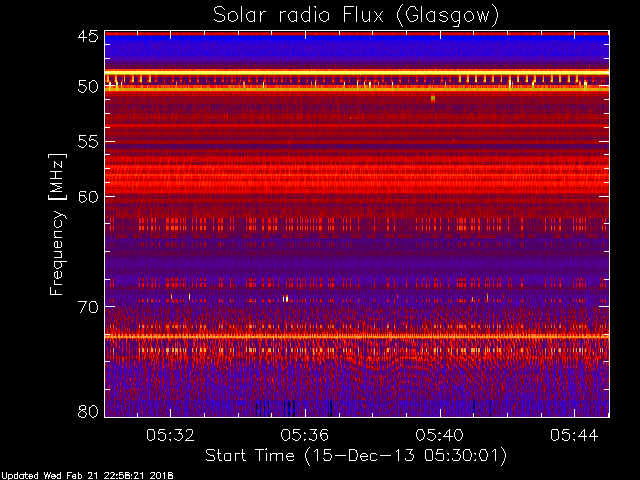Click the '45' frequency axis label
Viewport: 640px width, 480px height.
[88, 36]
